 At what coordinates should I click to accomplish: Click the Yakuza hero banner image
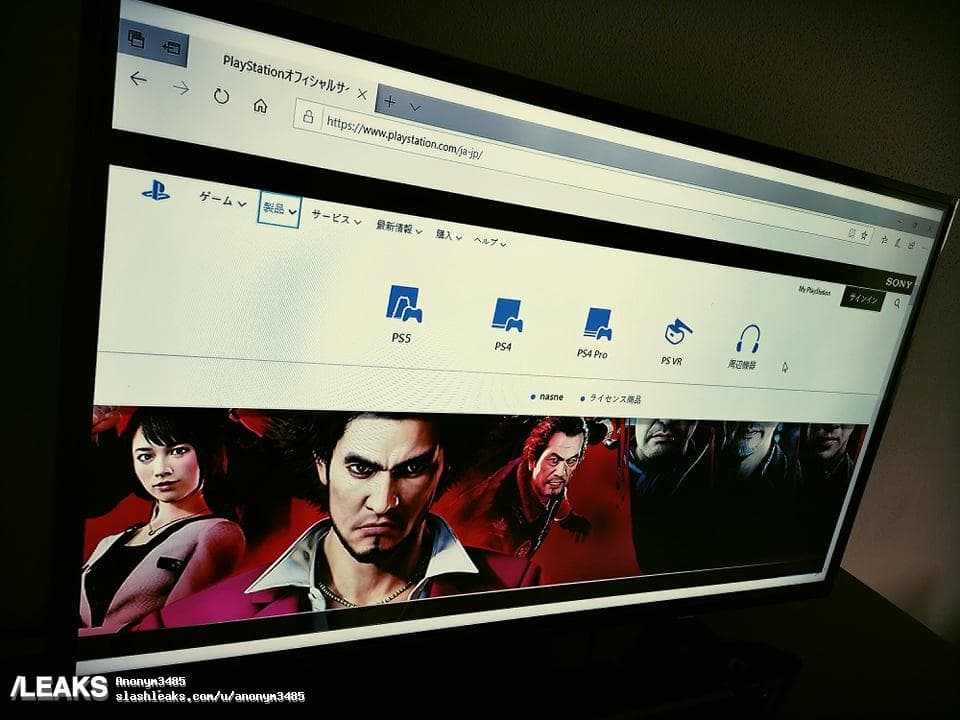point(471,514)
